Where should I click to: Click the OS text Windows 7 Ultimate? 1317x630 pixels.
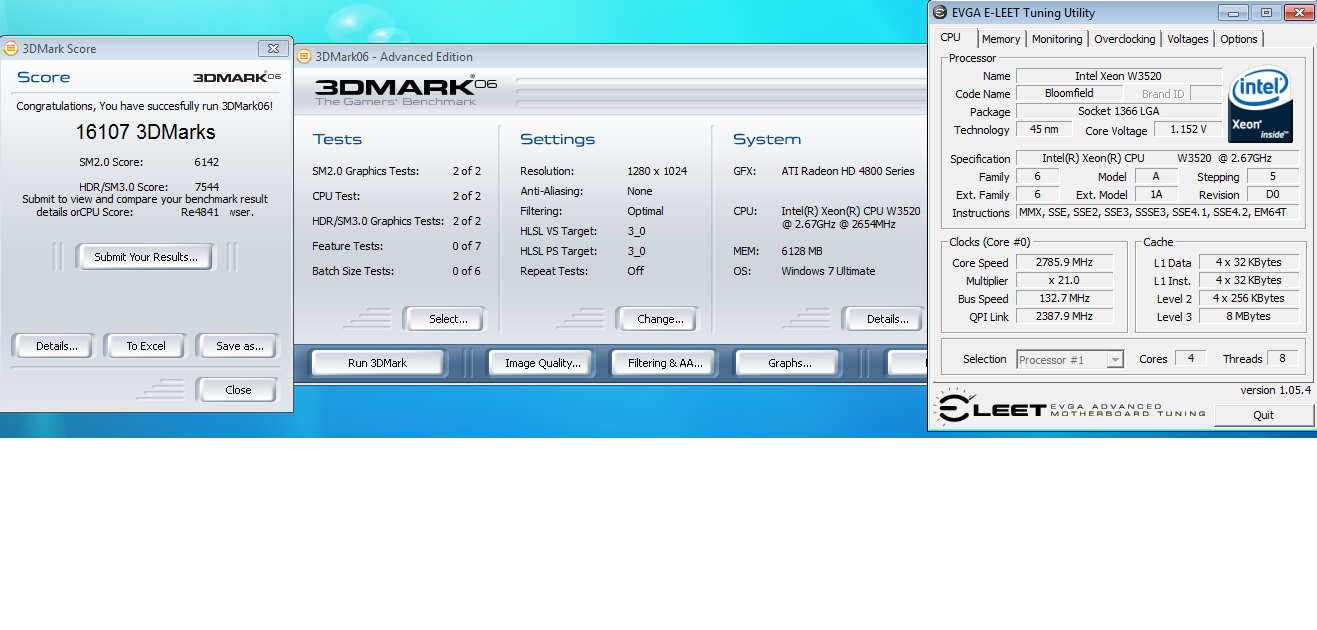click(x=828, y=271)
